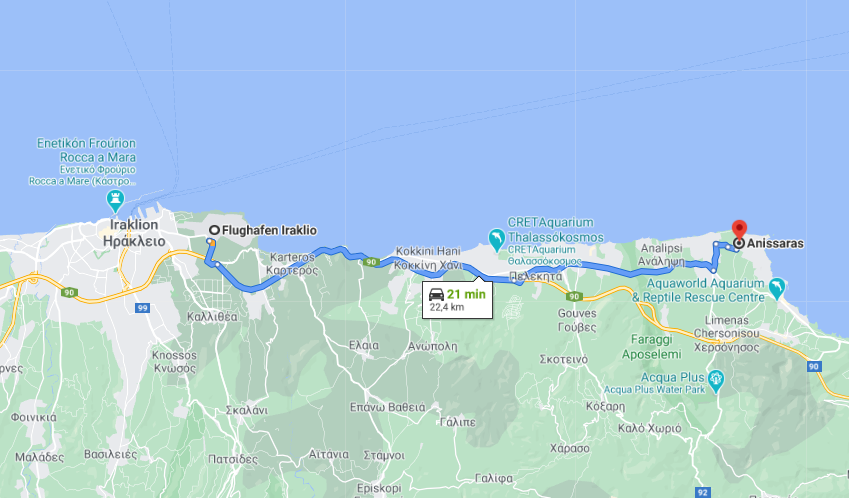Select the car icon in route box
The image size is (849, 498).
click(x=436, y=295)
